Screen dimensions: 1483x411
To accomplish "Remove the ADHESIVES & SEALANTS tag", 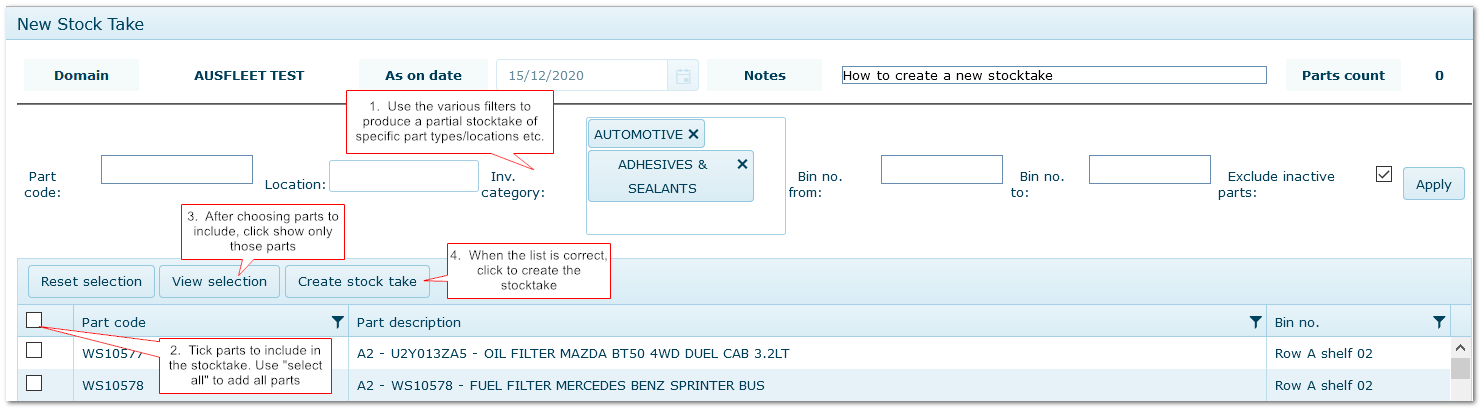I will pyautogui.click(x=742, y=164).
